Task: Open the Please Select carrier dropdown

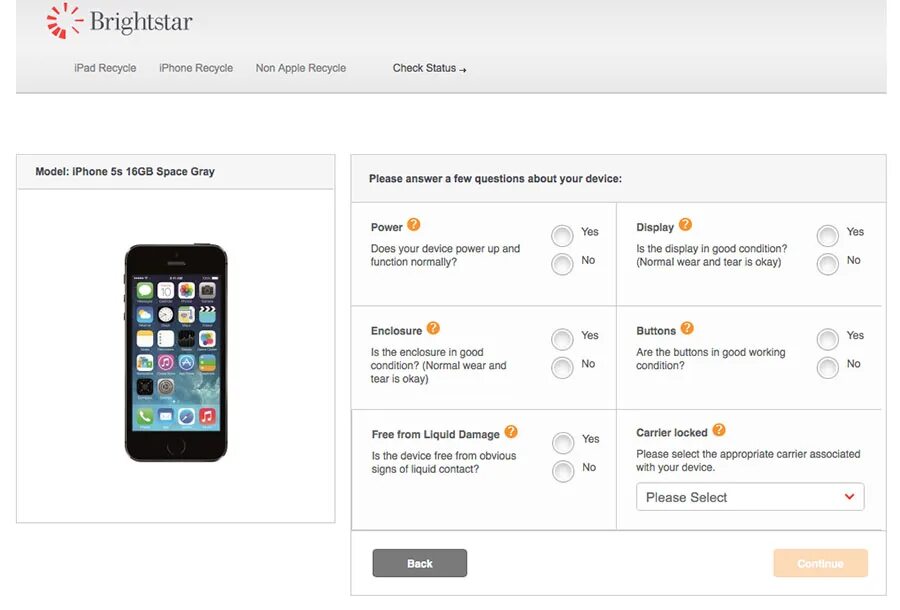Action: tap(750, 497)
